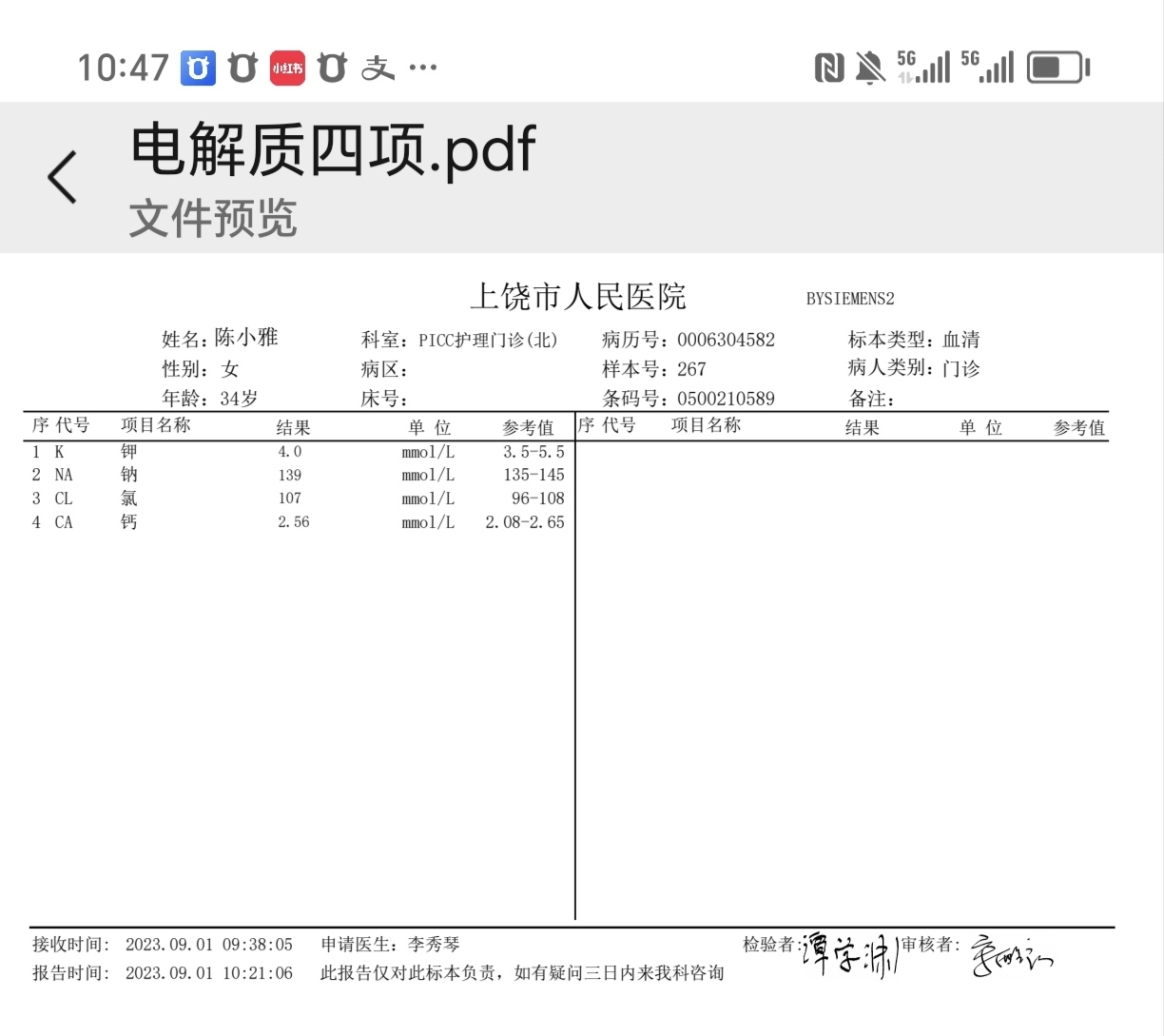1164x1036 pixels.
Task: Tap the code CL in row 3
Action: click(x=64, y=498)
